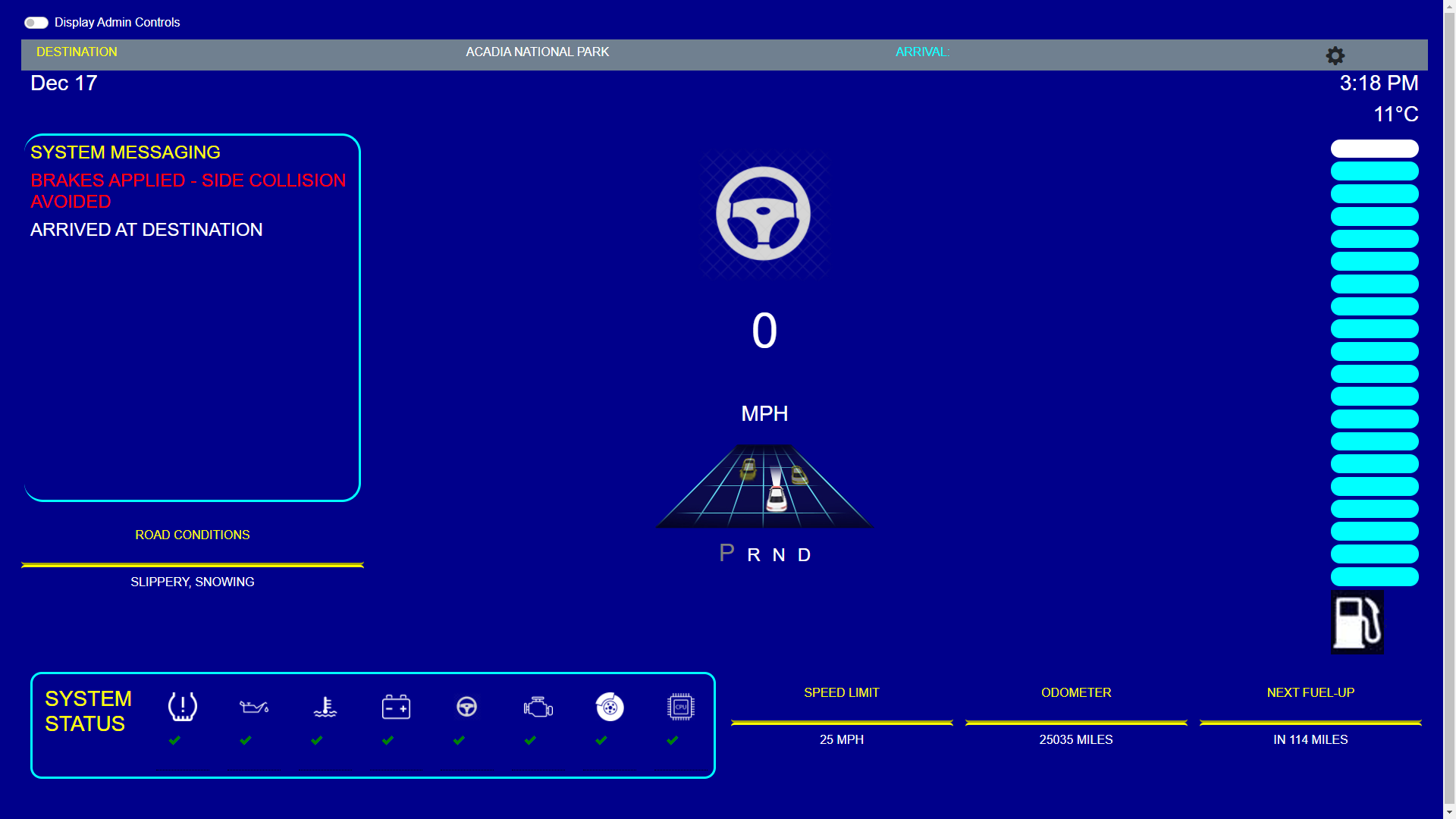Select the D drive gear
This screenshot has height=819, width=1456.
[805, 555]
